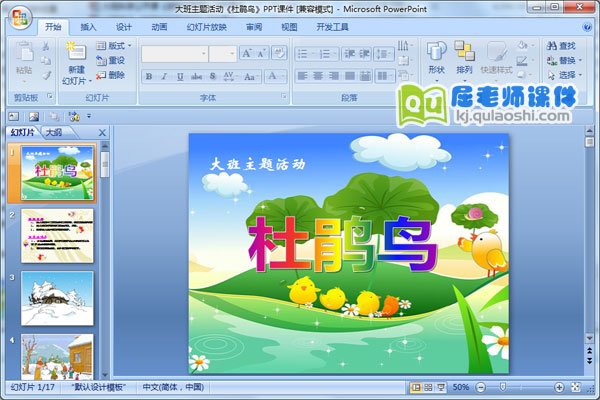This screenshot has height=400, width=600.
Task: Open the Arrange (排列) tool
Action: (464, 56)
